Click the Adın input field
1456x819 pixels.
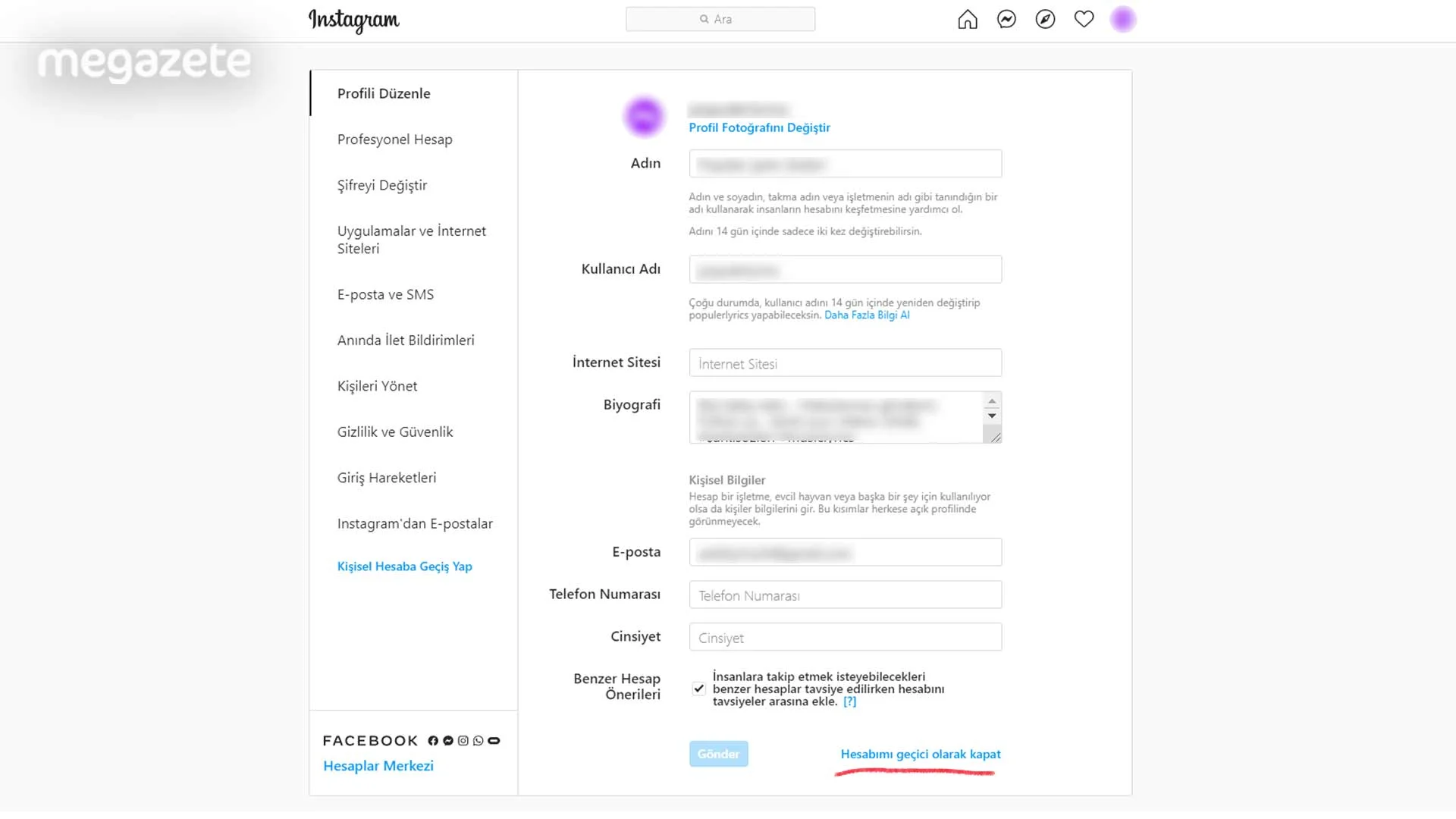click(845, 164)
